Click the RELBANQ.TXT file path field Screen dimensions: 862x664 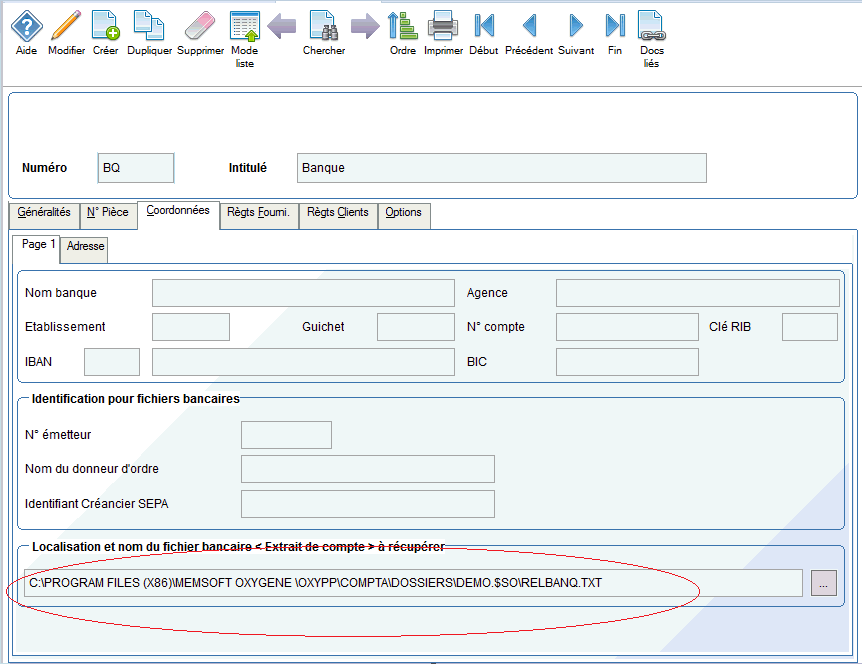[x=413, y=583]
